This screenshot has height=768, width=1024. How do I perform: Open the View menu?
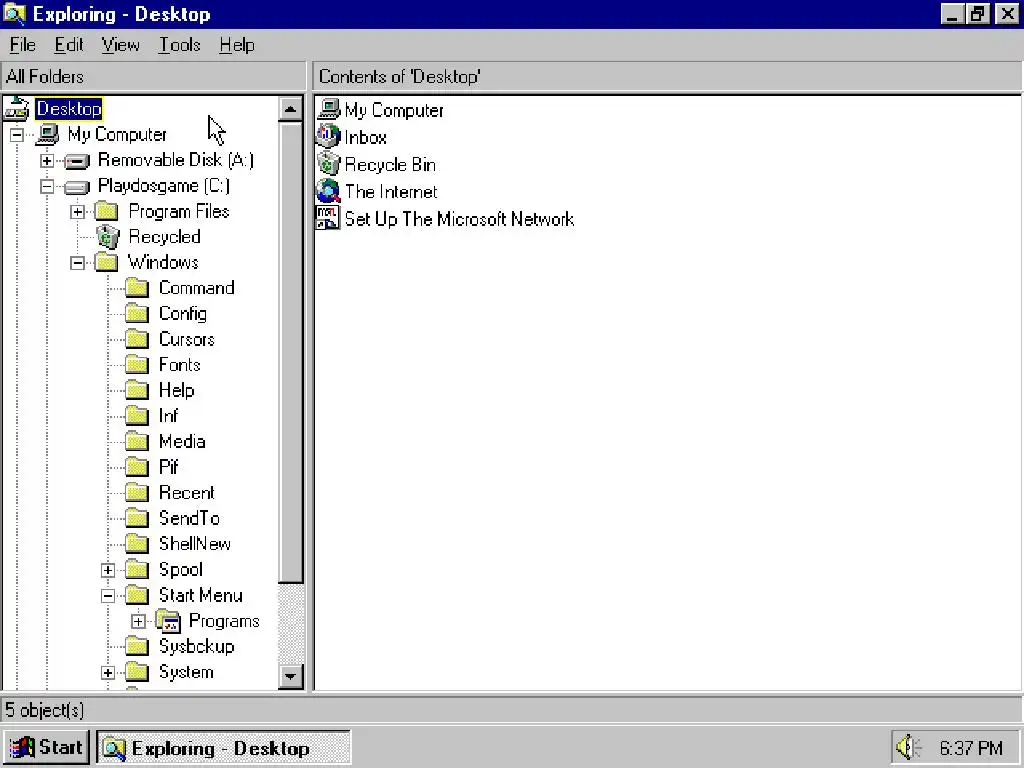click(x=120, y=45)
